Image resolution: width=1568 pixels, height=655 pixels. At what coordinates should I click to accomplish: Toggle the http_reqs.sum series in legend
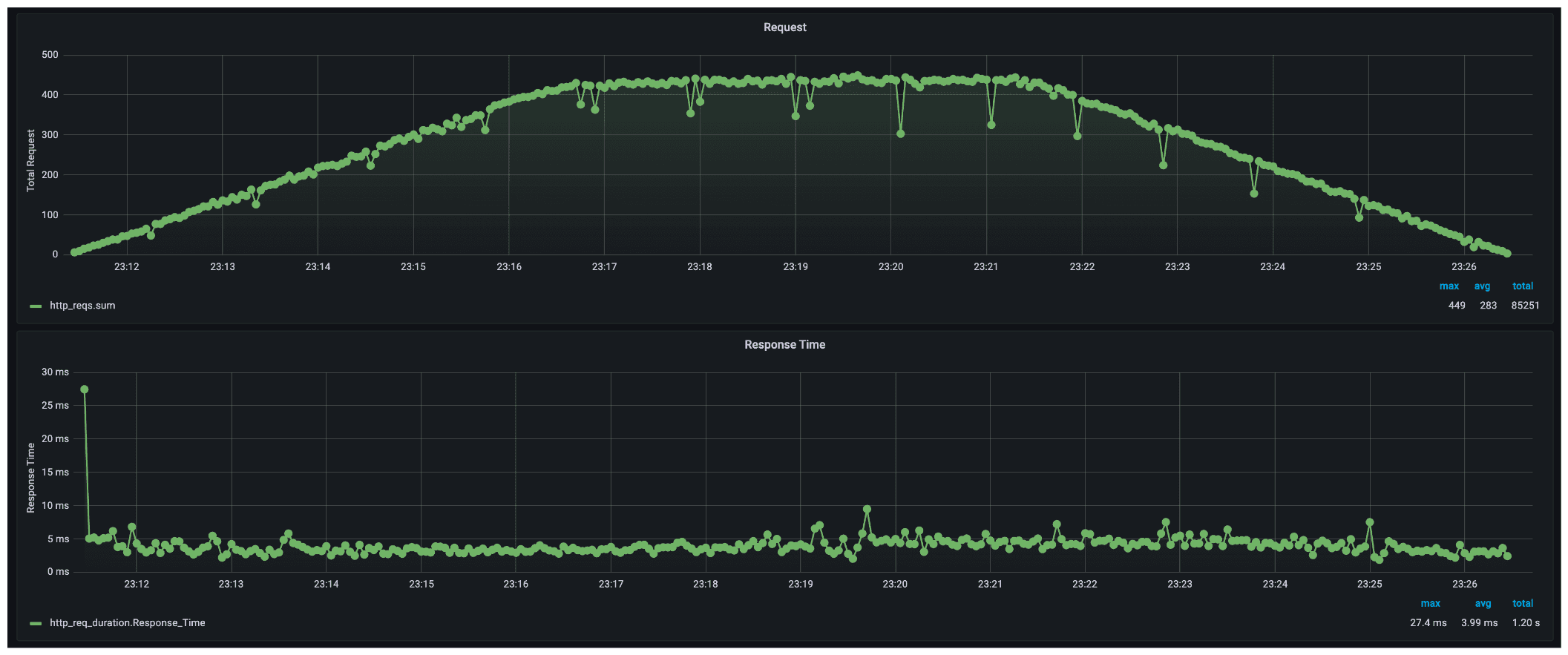82,306
